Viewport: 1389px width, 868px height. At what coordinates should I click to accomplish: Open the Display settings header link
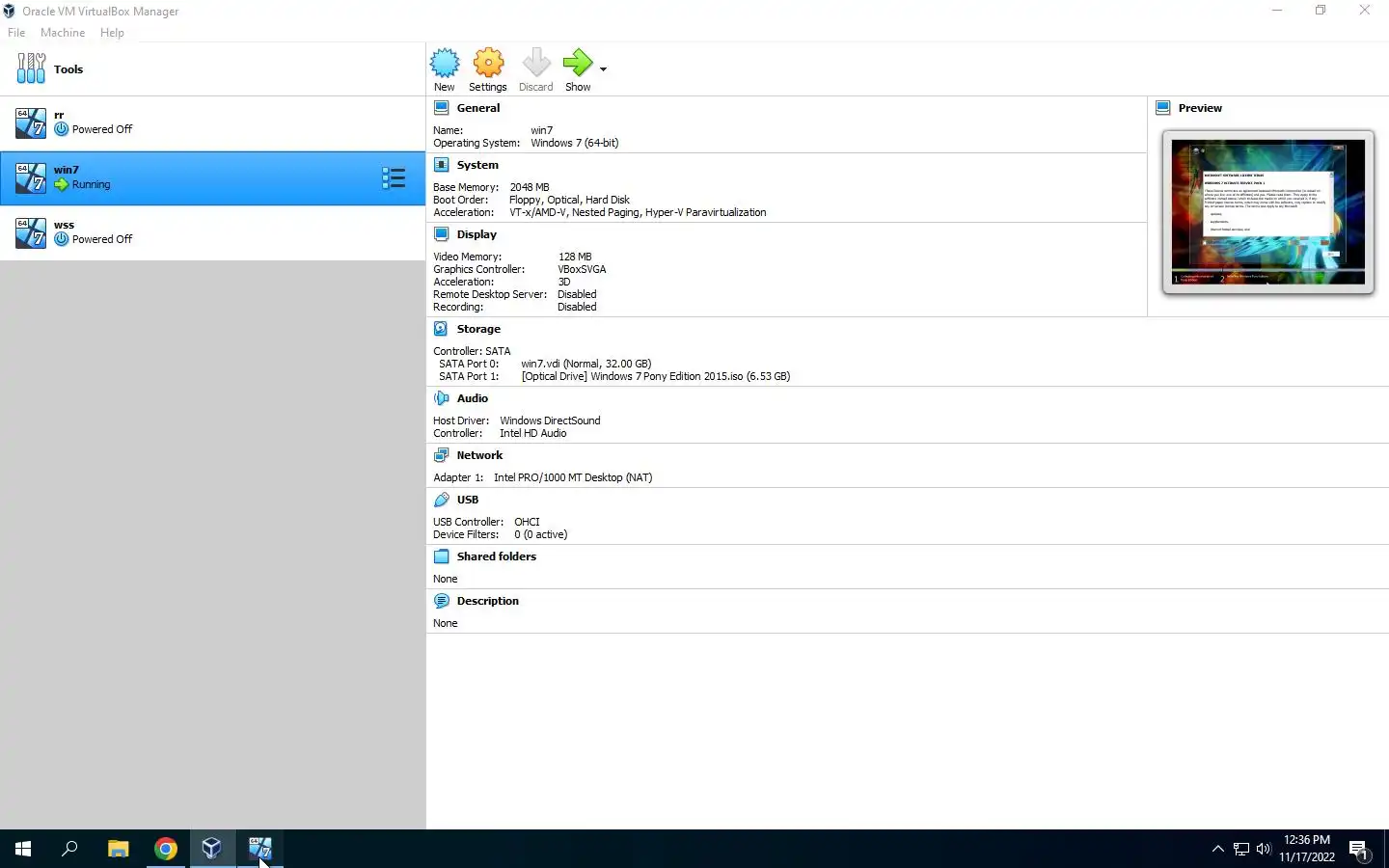477,234
